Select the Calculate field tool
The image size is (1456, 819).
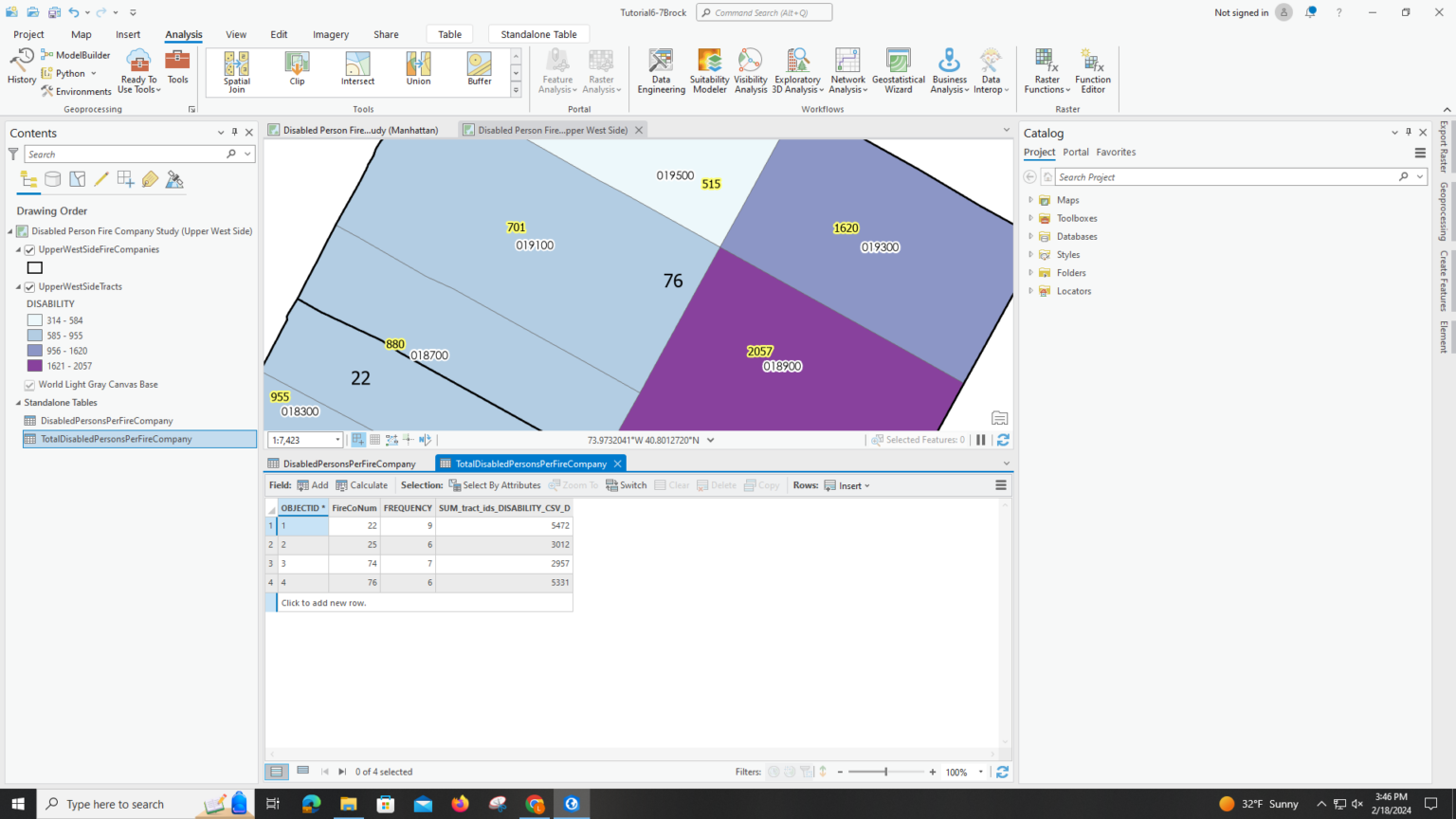point(361,484)
